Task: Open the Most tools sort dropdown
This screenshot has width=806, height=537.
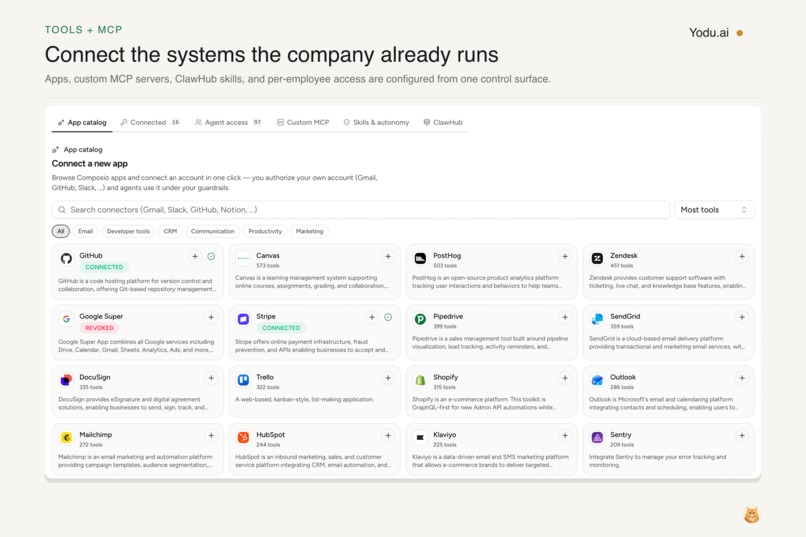Action: (x=714, y=210)
